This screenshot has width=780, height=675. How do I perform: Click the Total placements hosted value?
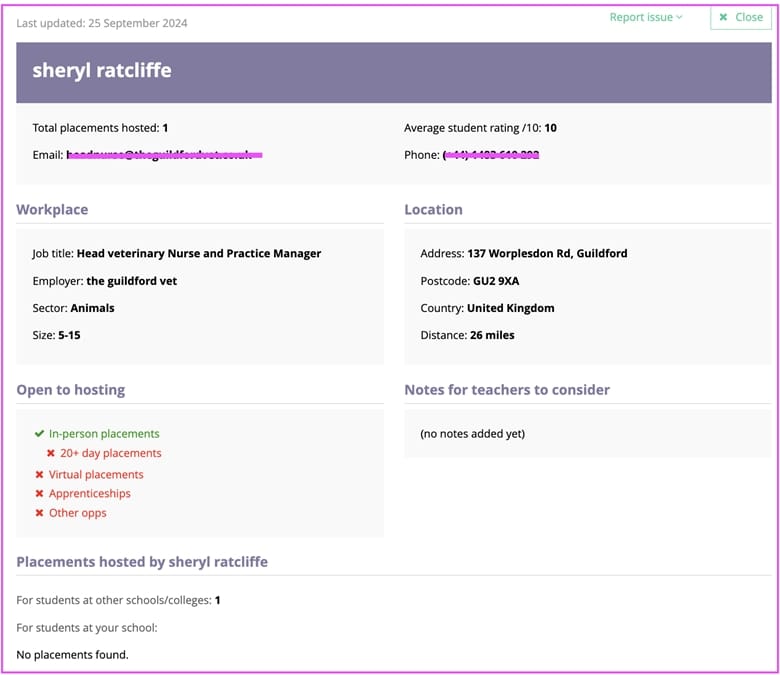click(165, 128)
